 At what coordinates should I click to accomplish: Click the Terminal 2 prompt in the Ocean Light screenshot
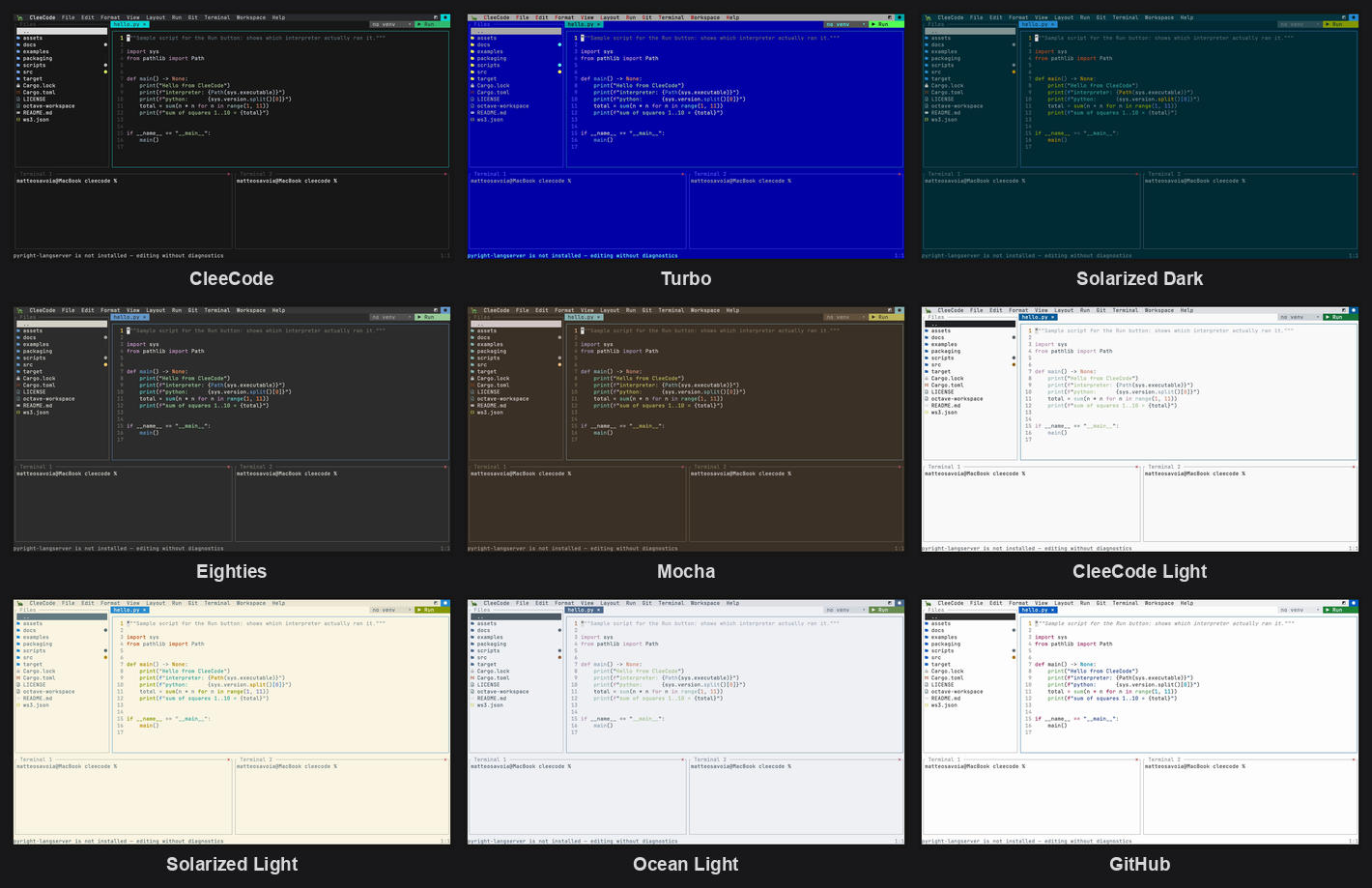[x=741, y=766]
